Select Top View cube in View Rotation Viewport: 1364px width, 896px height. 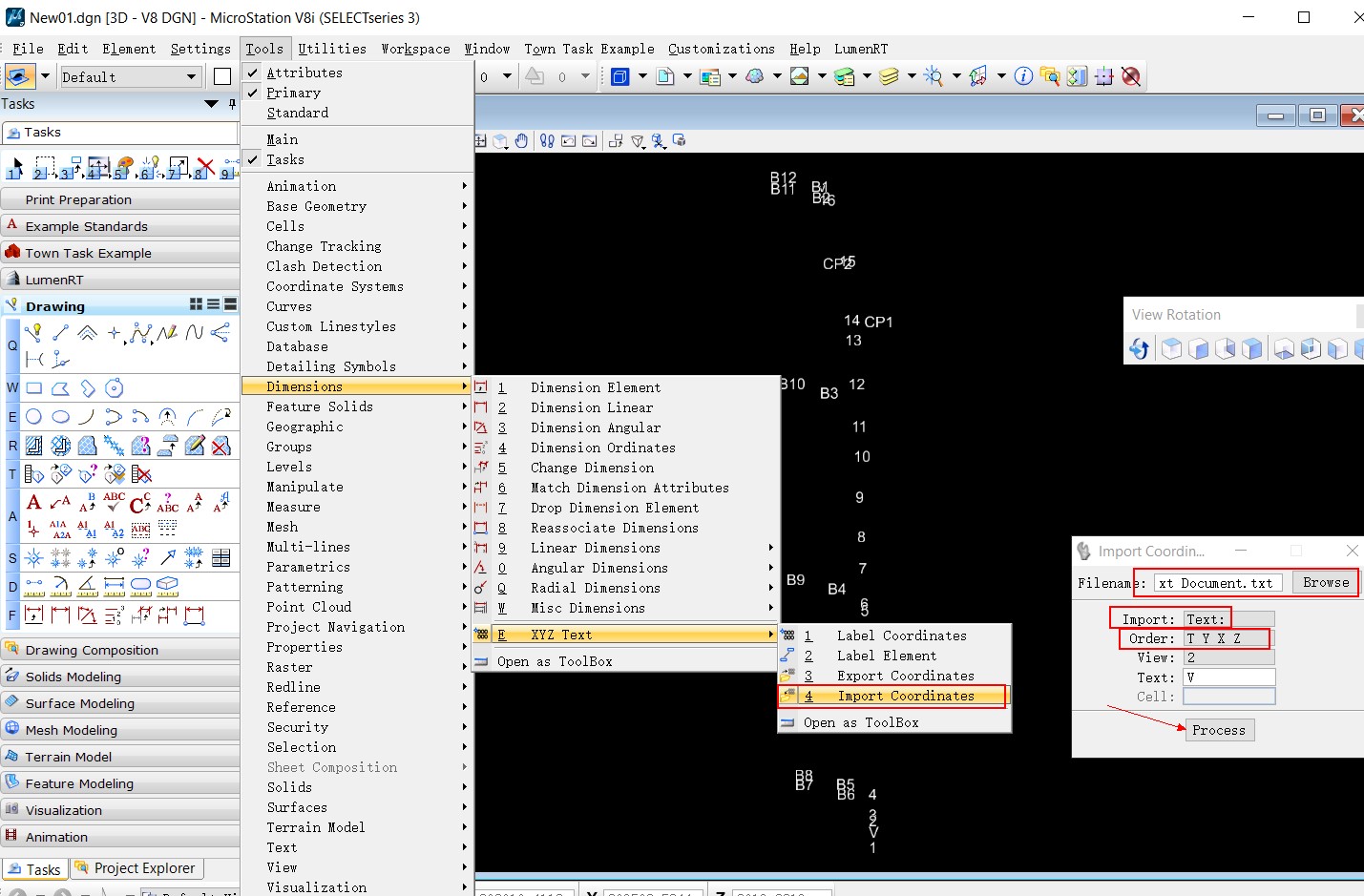coord(1171,348)
